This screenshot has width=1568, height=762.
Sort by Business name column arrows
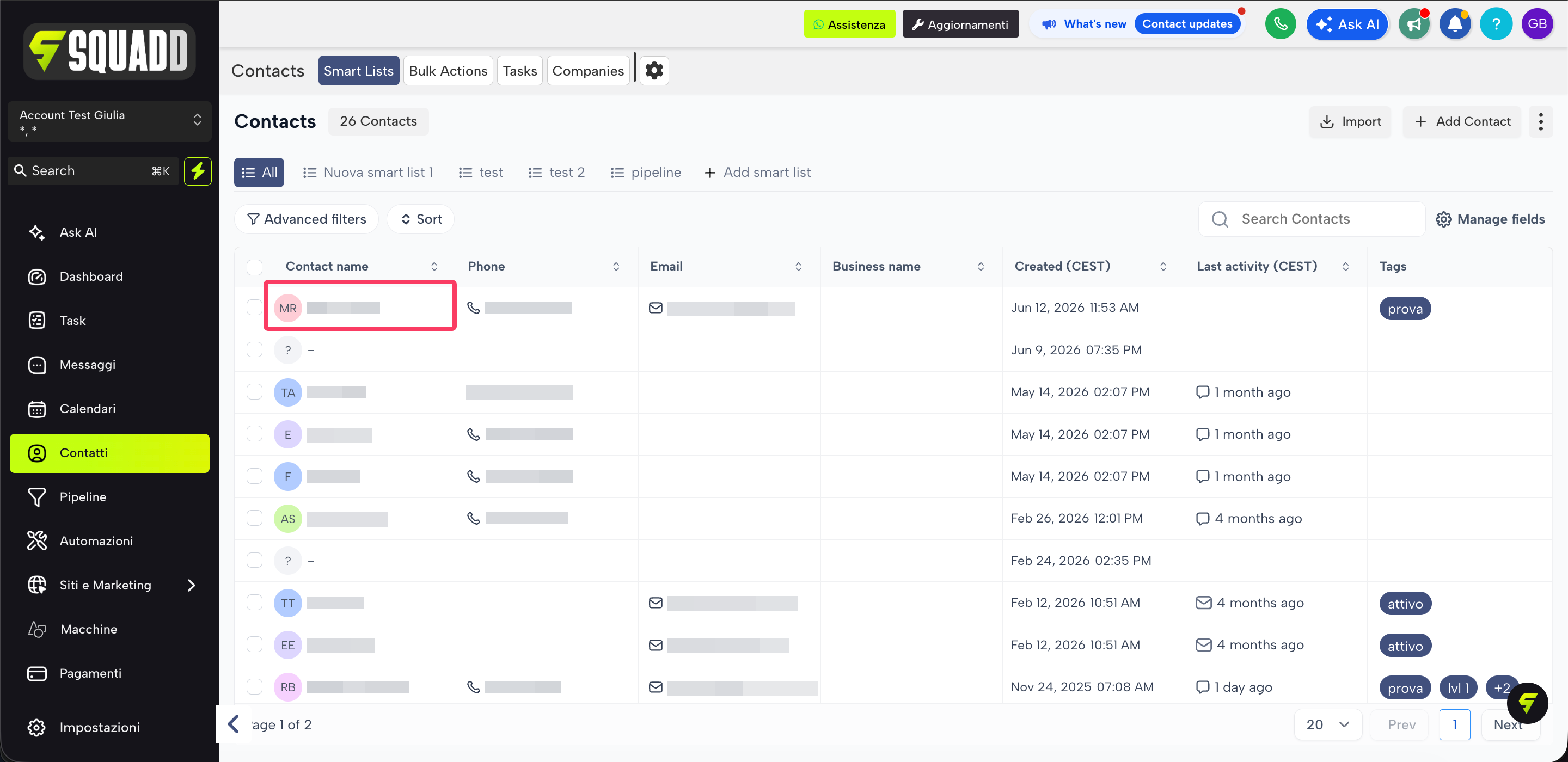tap(981, 267)
